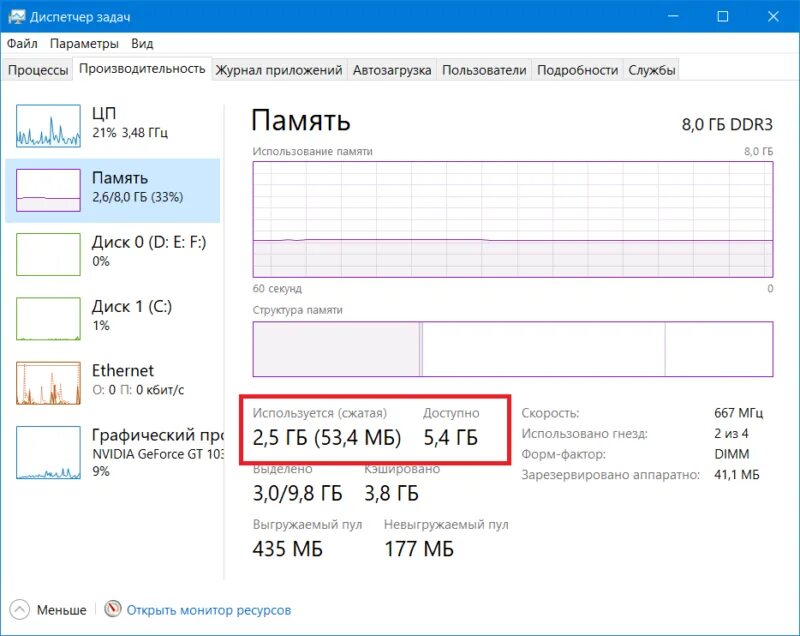Open the Вид menu
The height and width of the screenshot is (636, 800).
(x=142, y=44)
